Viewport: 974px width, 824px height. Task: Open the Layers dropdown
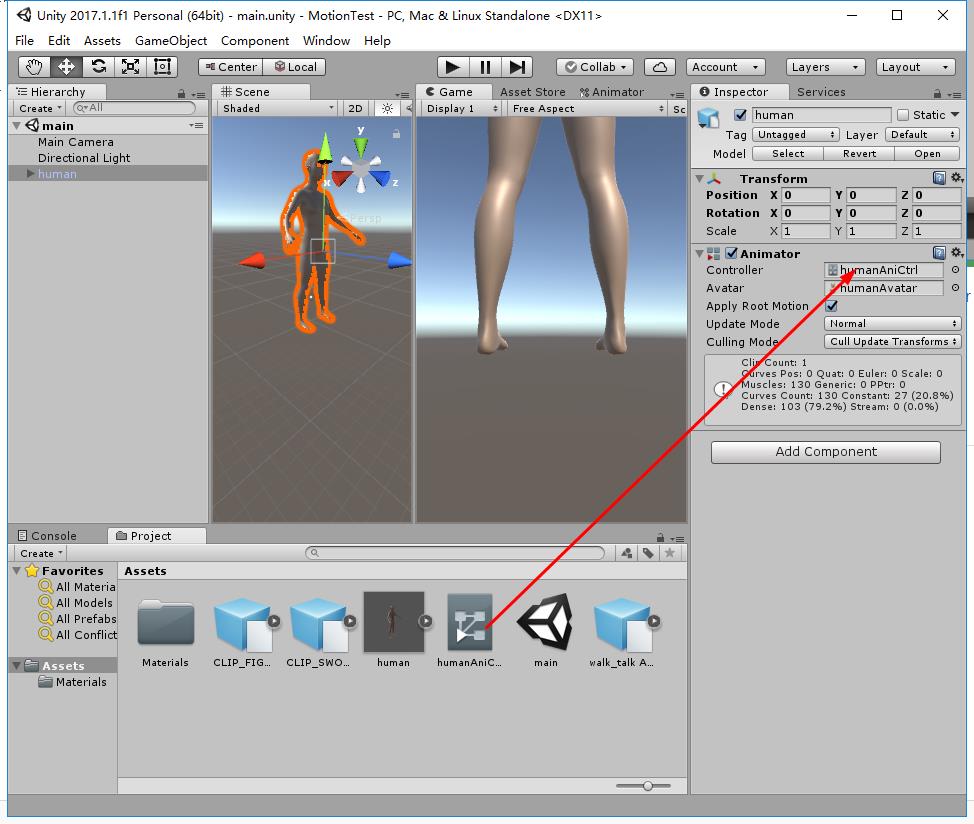tap(826, 66)
